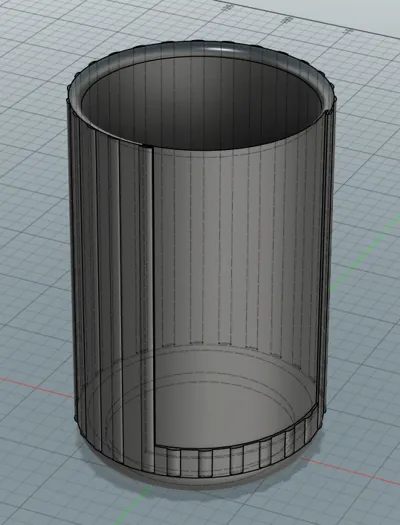Select the tall ribbed outer surface on the left
400x525 pixels.
pos(110,288)
